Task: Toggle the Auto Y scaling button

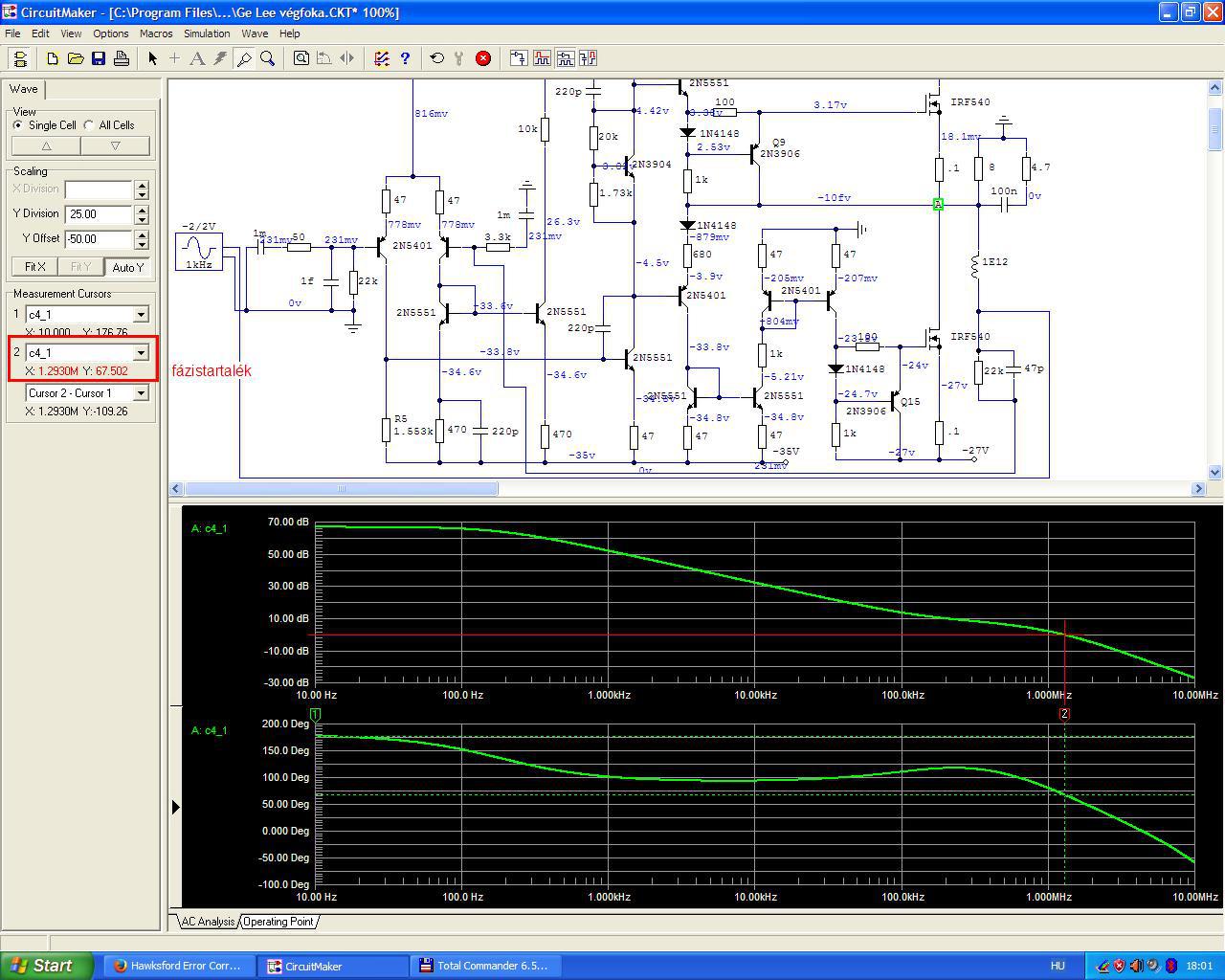Action: click(x=127, y=267)
